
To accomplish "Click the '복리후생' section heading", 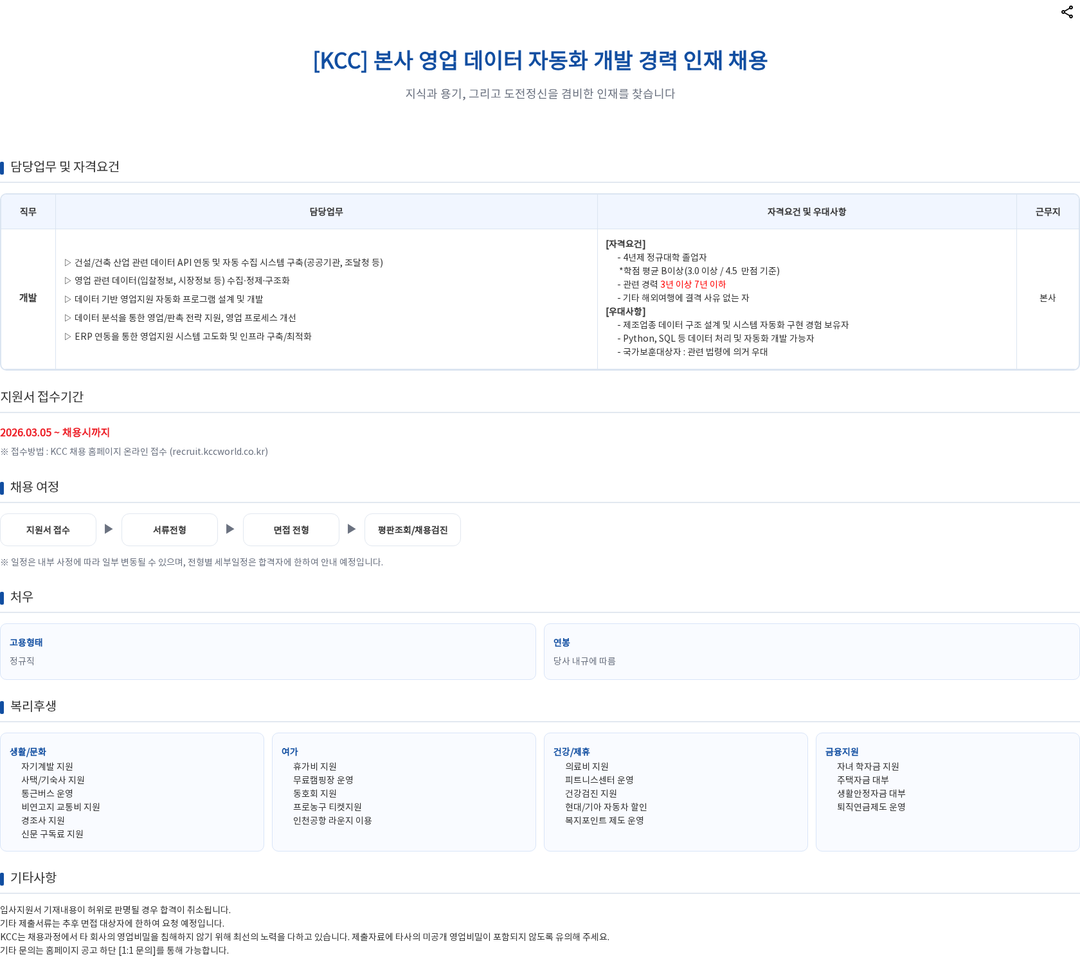I will pos(33,706).
